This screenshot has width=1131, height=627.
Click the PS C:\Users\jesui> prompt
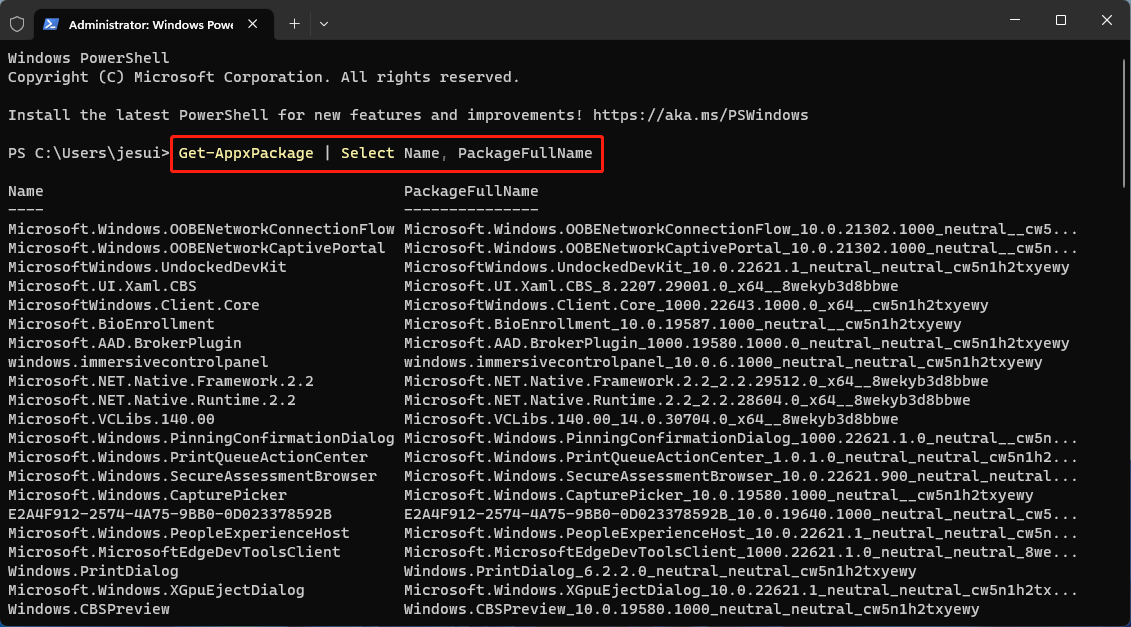coord(89,153)
